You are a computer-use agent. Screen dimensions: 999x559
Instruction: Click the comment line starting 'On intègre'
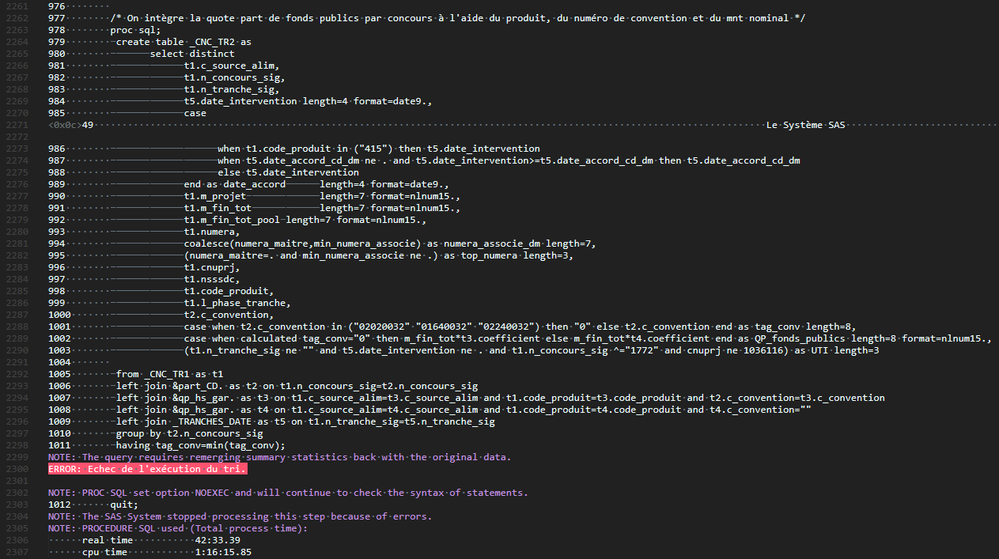coord(400,18)
